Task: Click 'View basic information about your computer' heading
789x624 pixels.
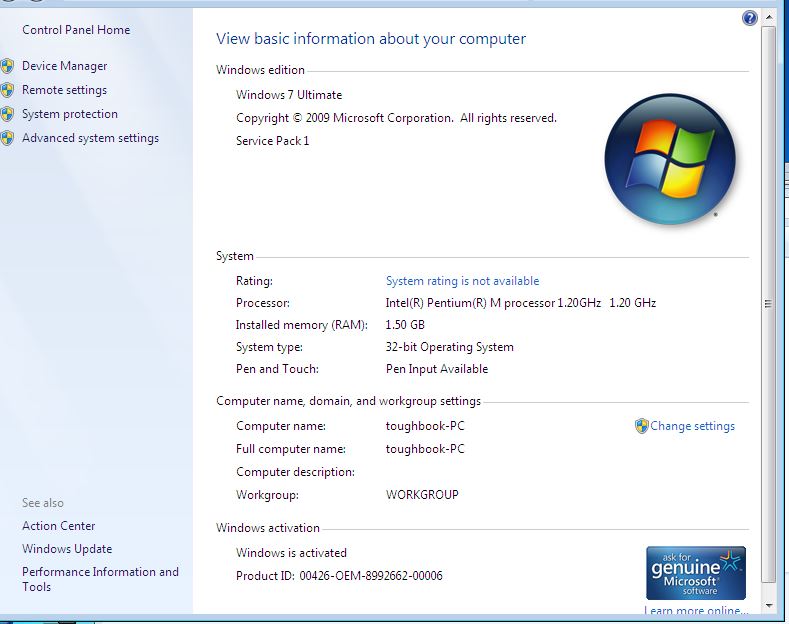Action: click(371, 39)
